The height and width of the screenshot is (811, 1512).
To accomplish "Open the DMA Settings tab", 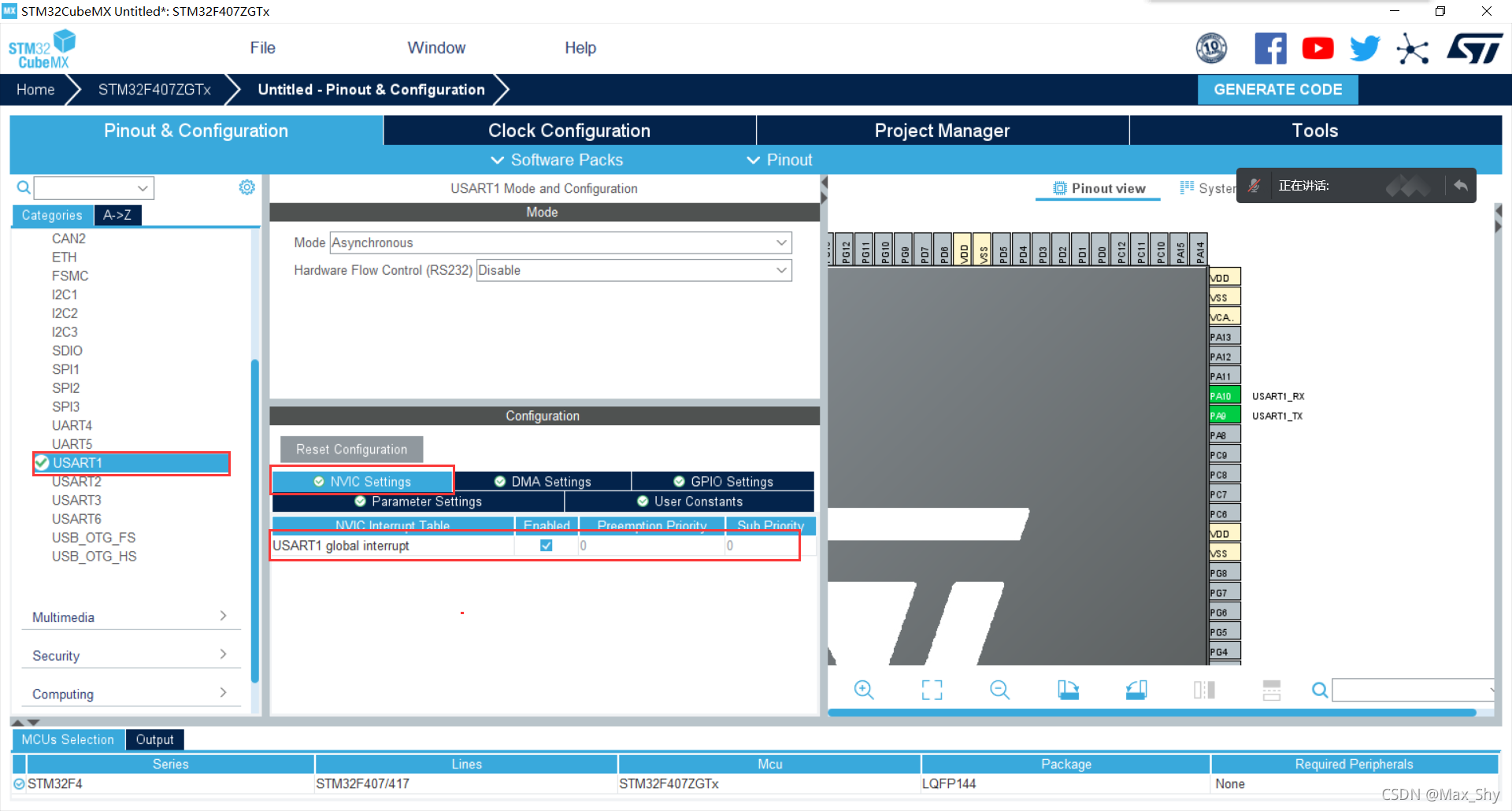I will (x=543, y=482).
